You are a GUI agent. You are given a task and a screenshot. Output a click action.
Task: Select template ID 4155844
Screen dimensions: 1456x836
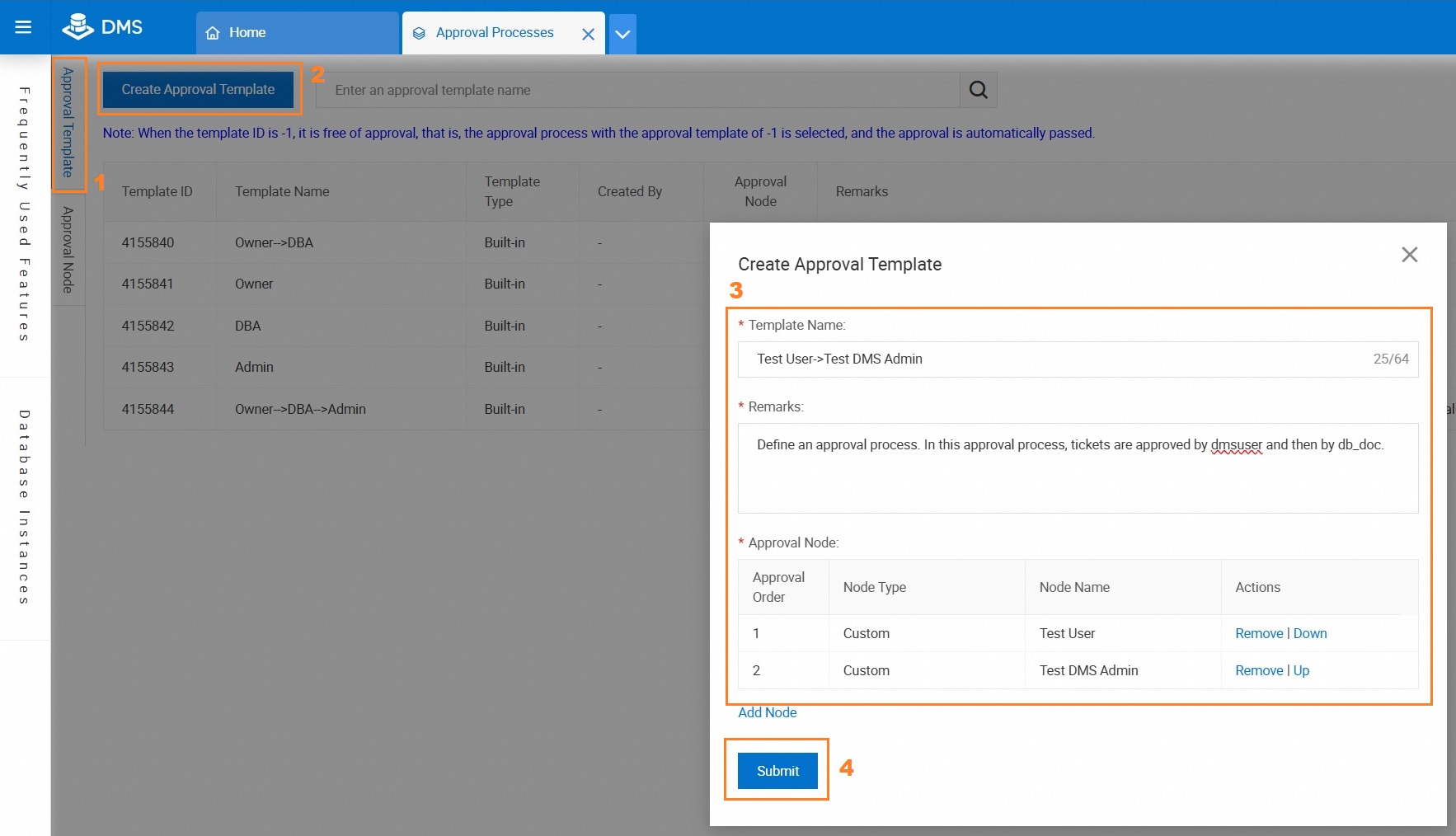(x=148, y=409)
